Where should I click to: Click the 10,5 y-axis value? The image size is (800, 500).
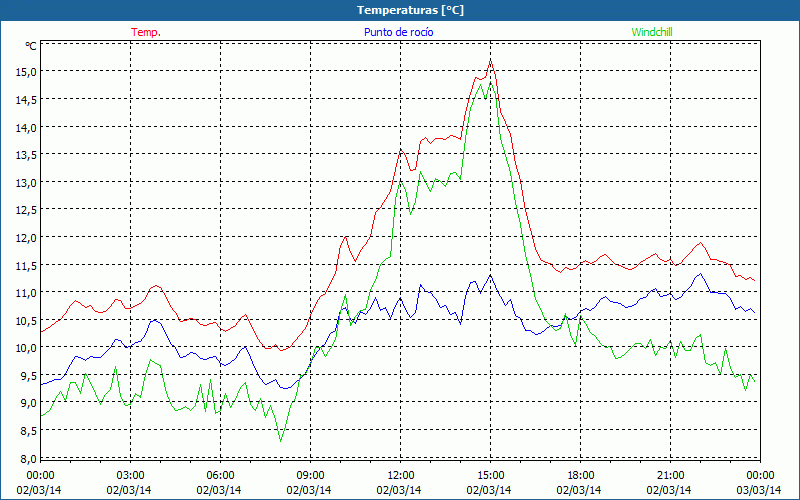click(x=26, y=320)
